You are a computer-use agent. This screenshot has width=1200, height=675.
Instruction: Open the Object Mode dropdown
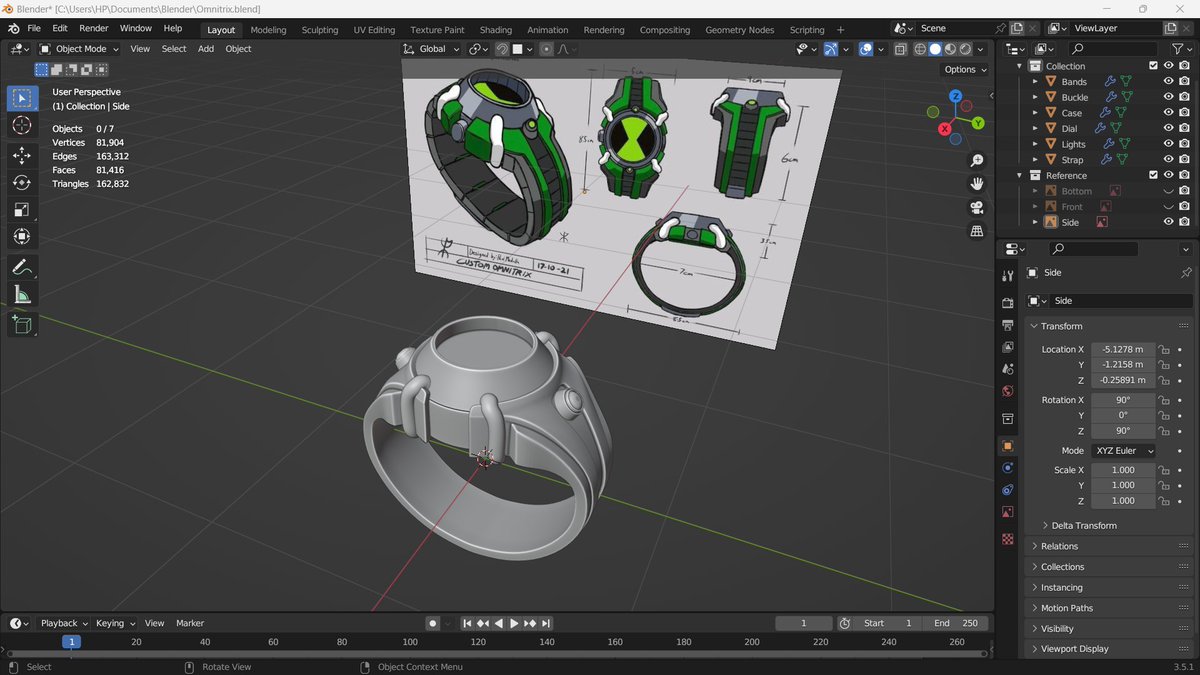[80, 49]
